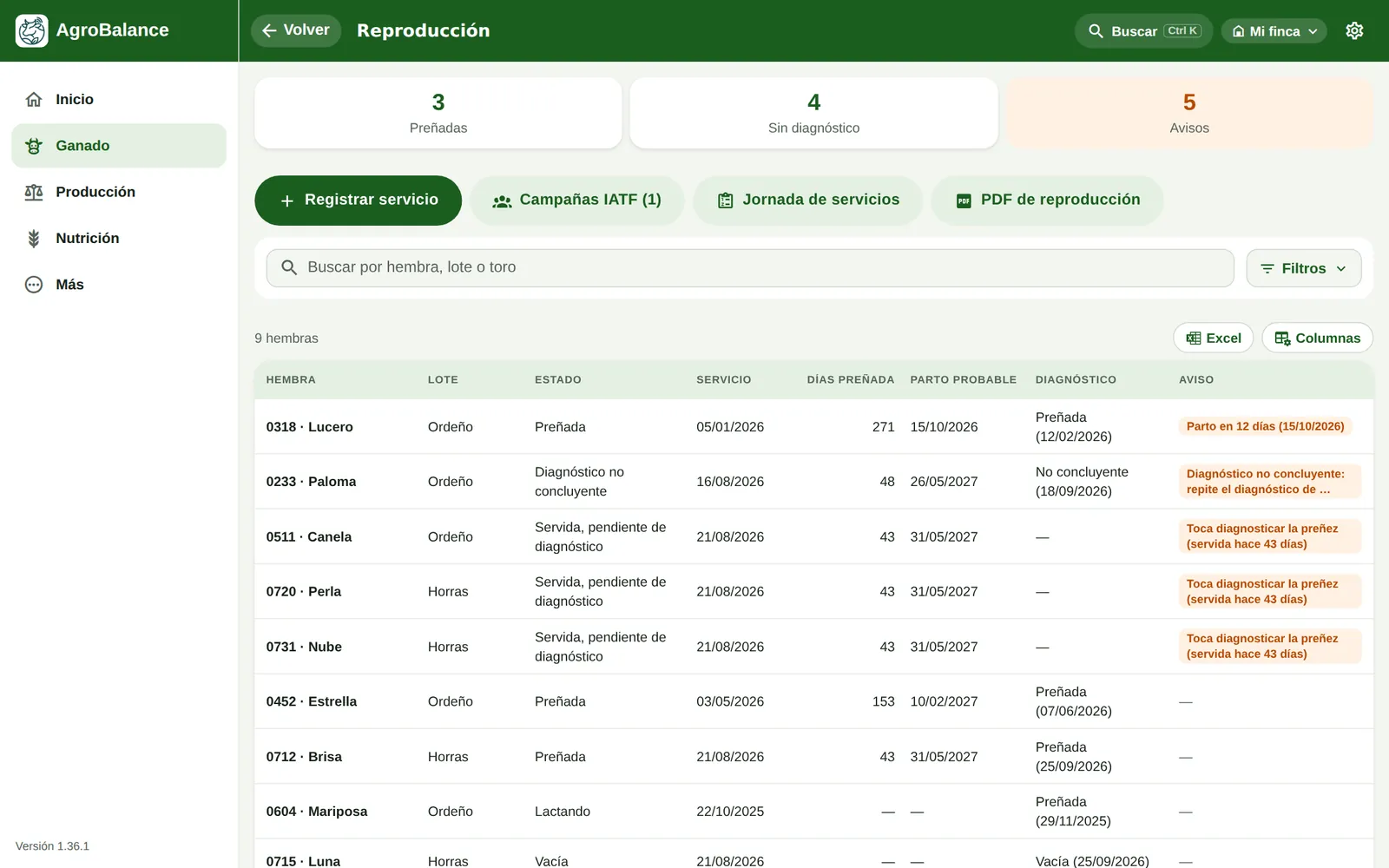1389x868 pixels.
Task: Click the Volver button
Action: click(x=296, y=30)
